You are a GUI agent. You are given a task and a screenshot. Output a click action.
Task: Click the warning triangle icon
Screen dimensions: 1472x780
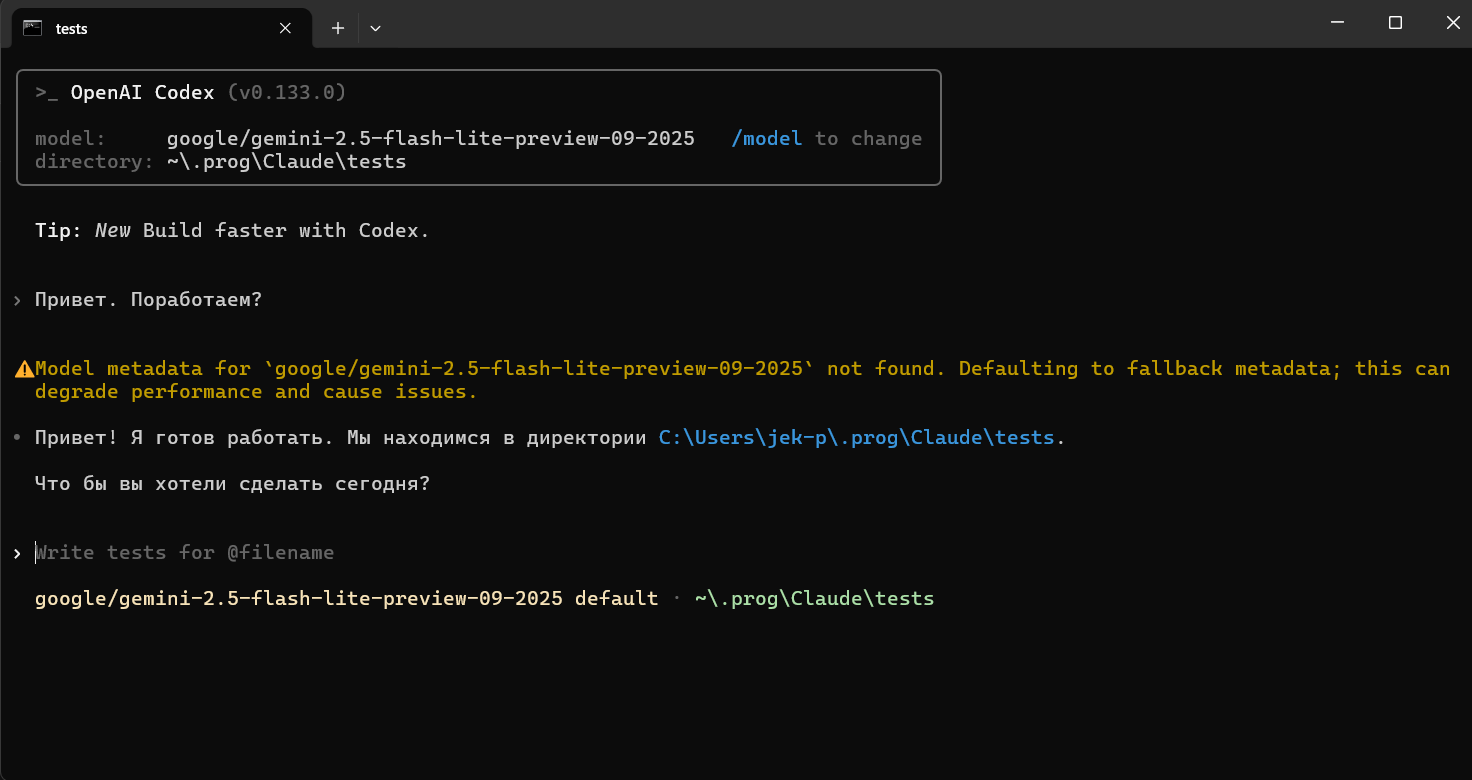tap(24, 369)
